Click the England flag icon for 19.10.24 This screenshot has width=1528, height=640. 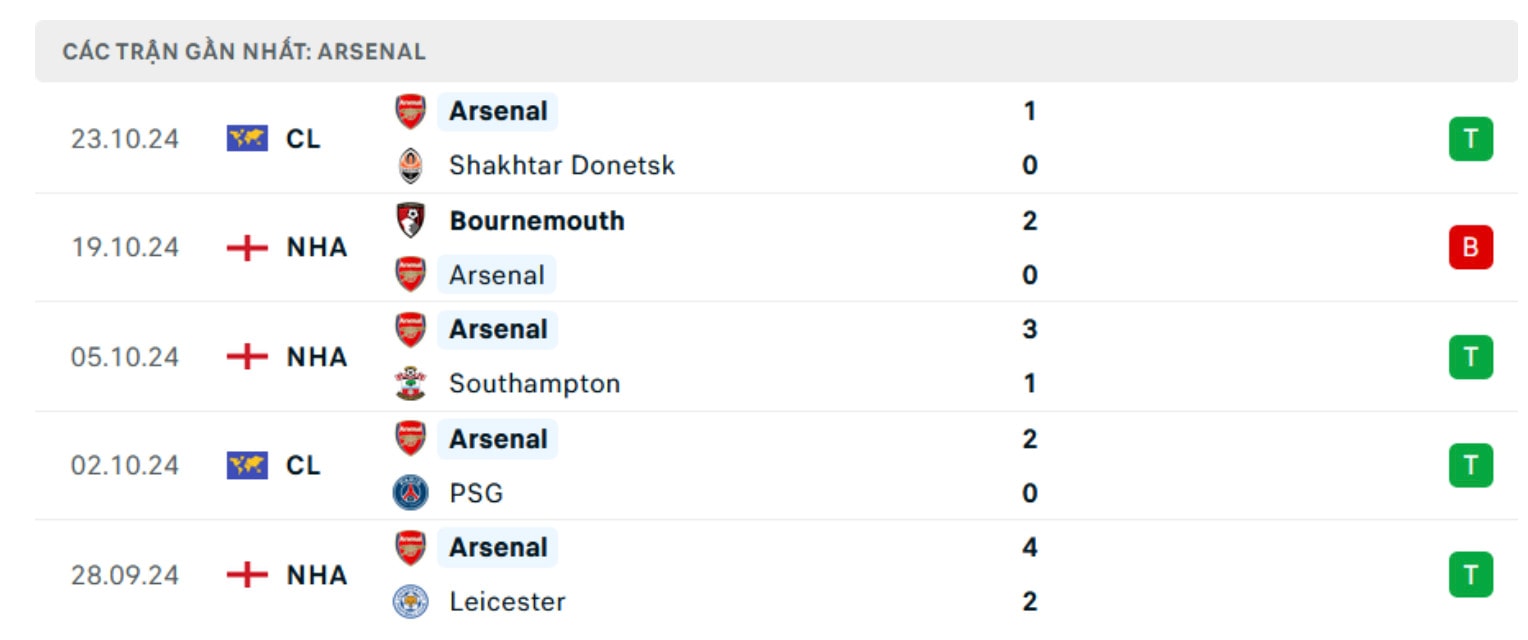(x=247, y=248)
